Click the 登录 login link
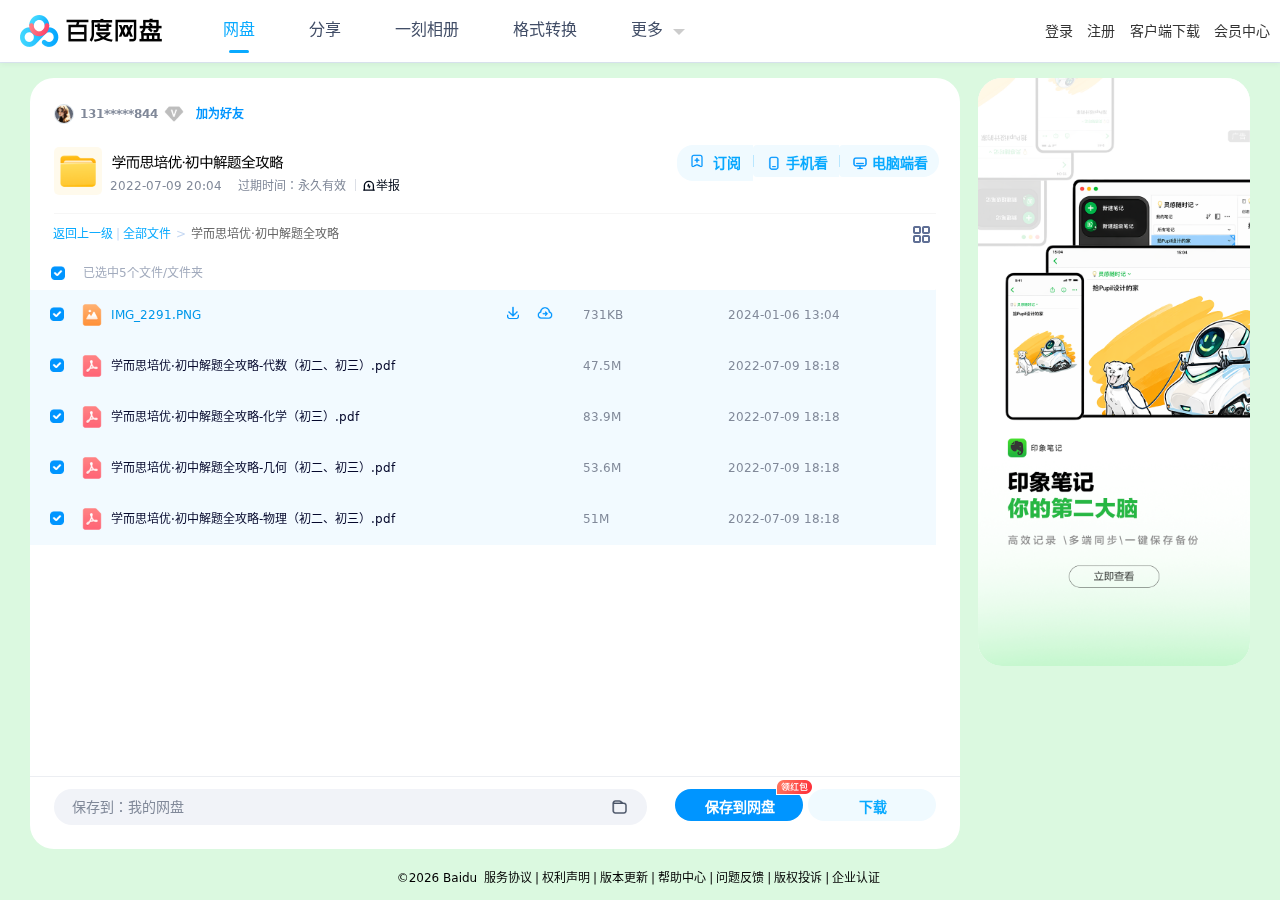The width and height of the screenshot is (1280, 900). (x=1059, y=32)
